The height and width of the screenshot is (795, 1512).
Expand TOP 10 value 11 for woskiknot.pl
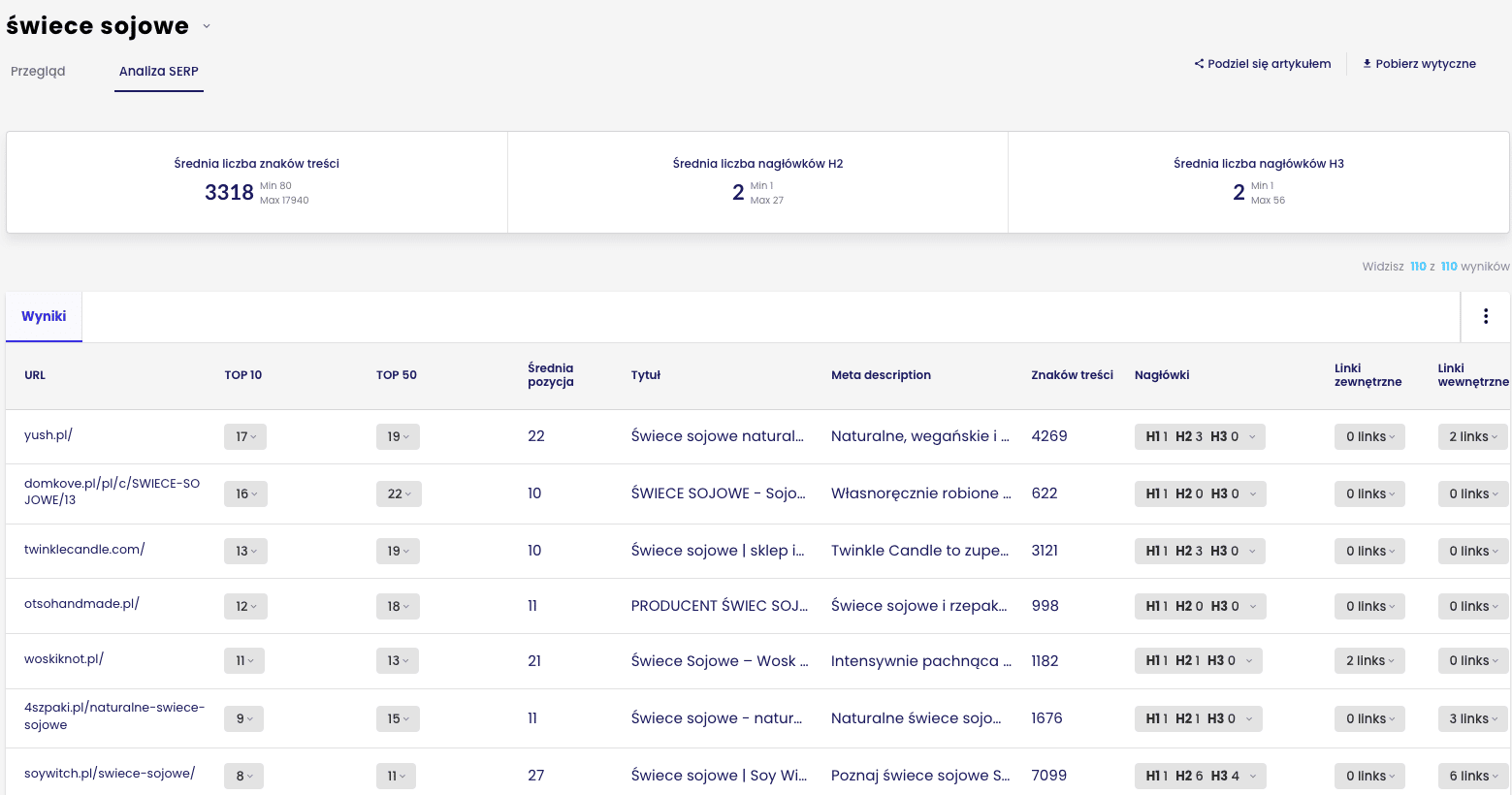(x=244, y=660)
